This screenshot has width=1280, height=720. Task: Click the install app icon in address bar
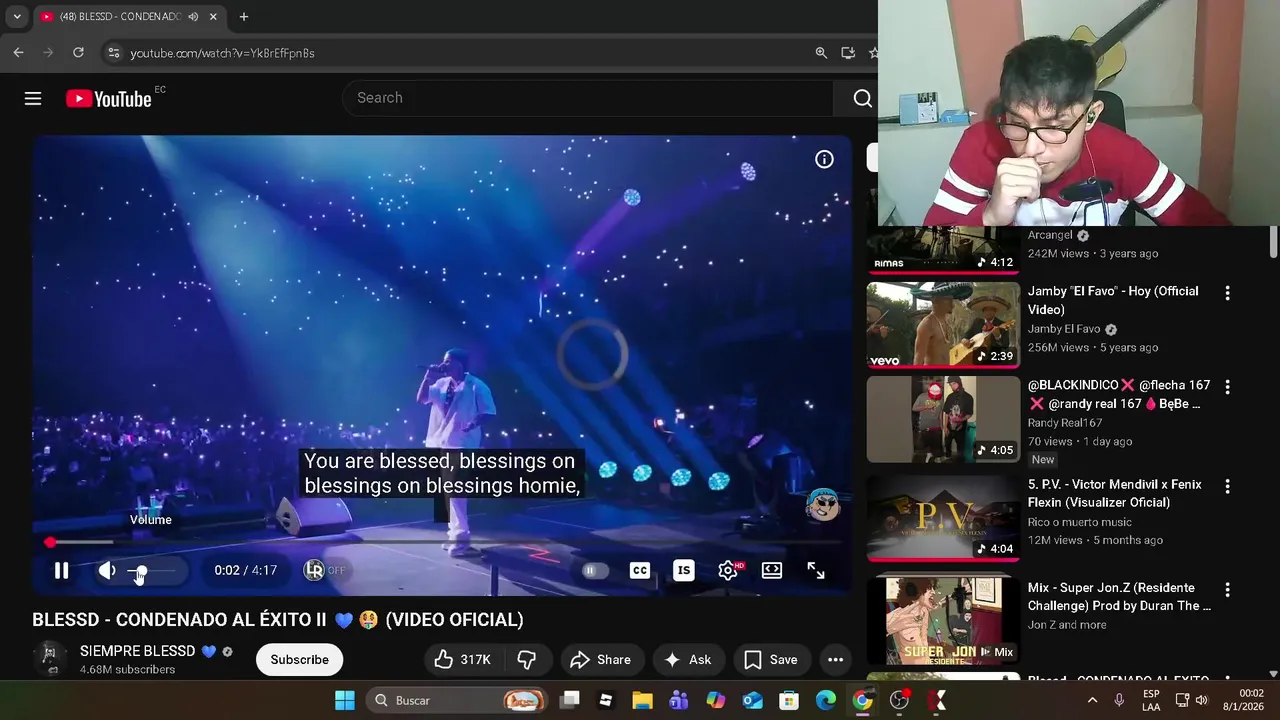[848, 53]
